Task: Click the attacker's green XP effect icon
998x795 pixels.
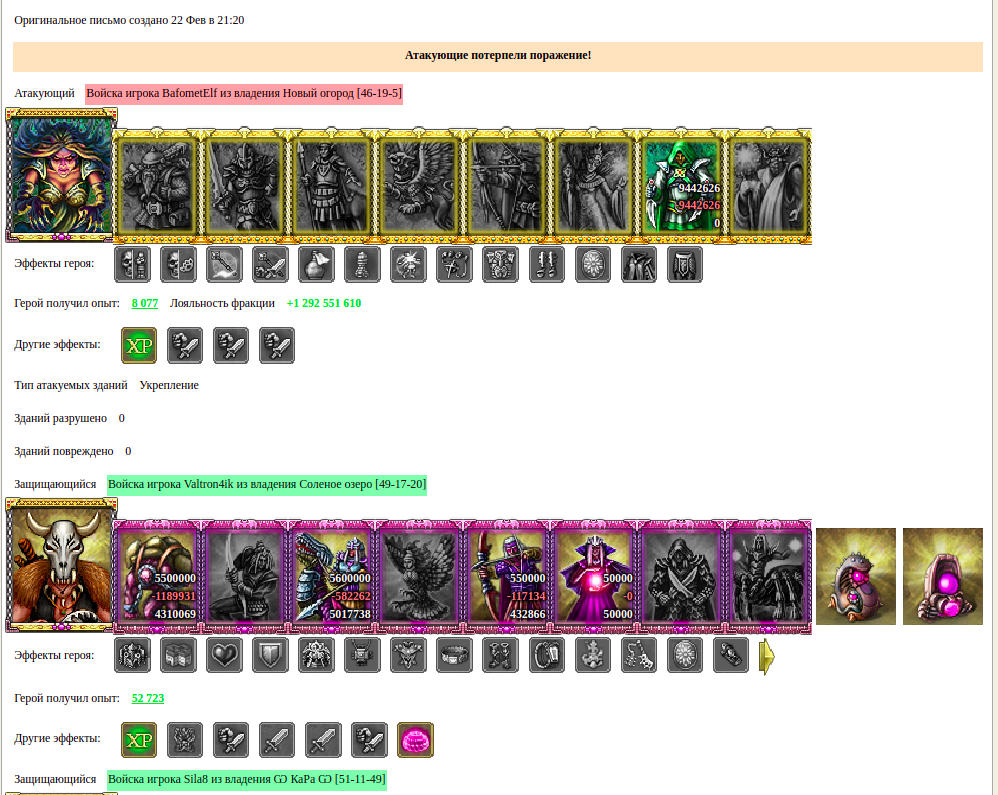Action: [x=139, y=346]
